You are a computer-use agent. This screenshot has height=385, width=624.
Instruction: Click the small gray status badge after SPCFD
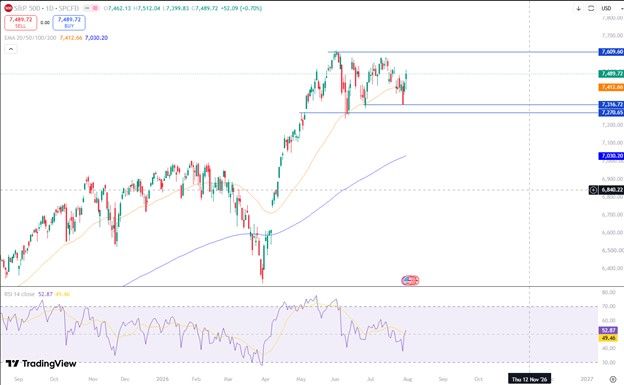click(86, 8)
